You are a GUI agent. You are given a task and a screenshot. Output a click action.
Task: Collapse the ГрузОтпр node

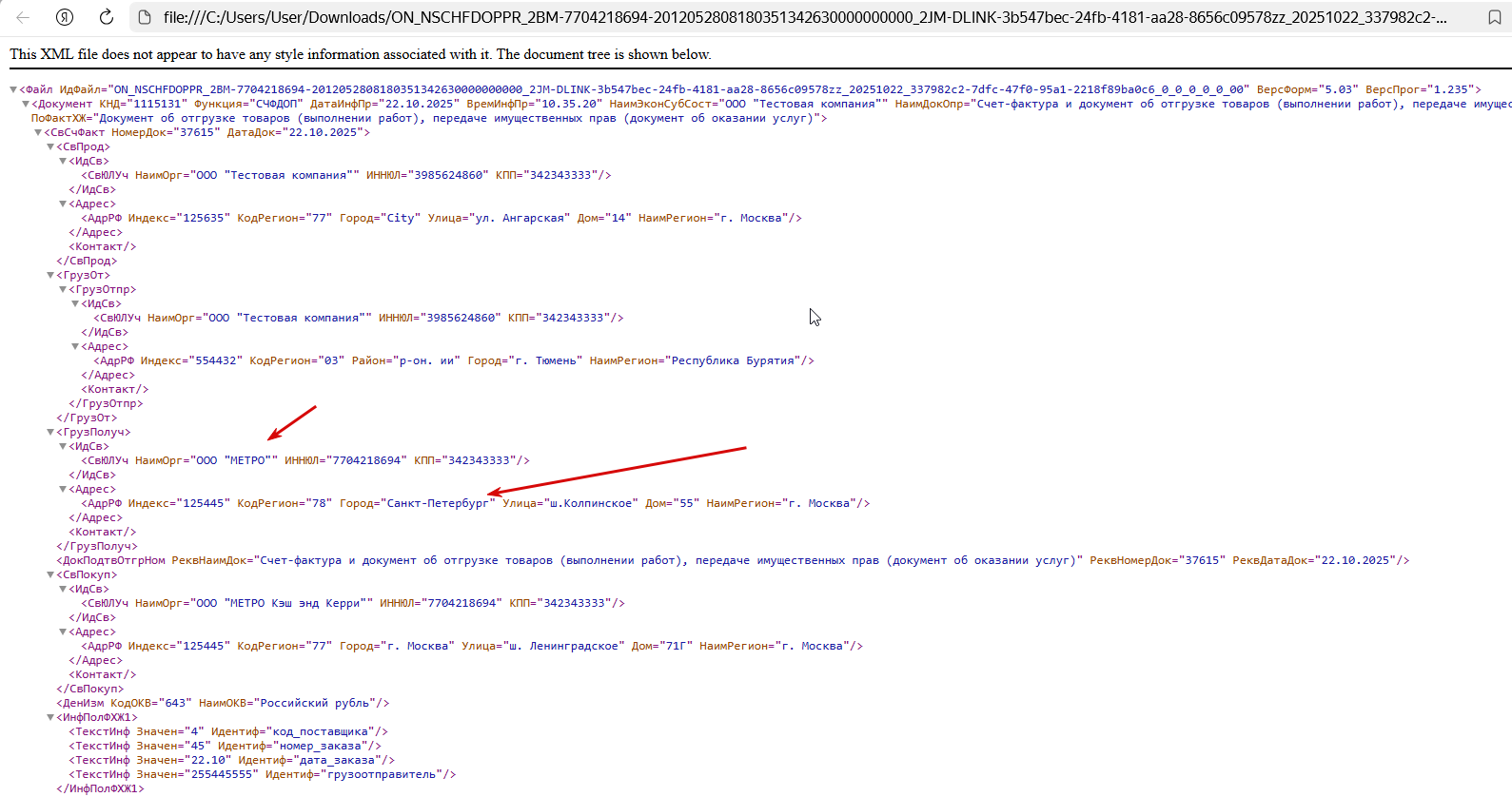click(63, 289)
